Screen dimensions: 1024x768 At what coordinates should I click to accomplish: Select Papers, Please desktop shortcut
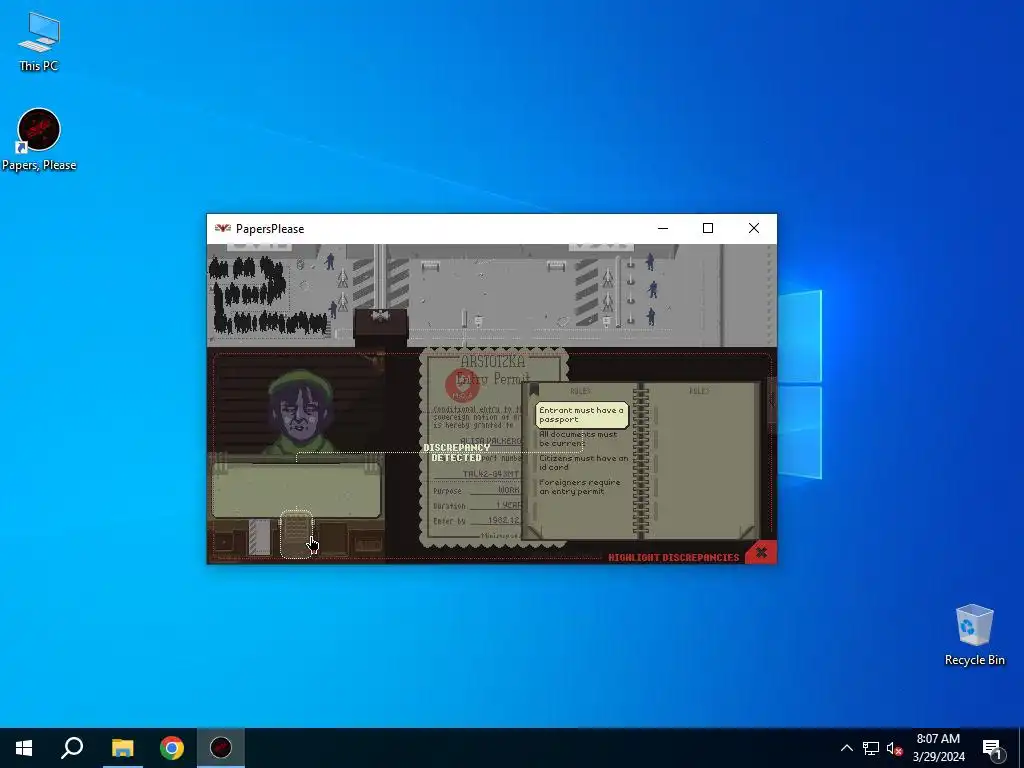[x=39, y=140]
